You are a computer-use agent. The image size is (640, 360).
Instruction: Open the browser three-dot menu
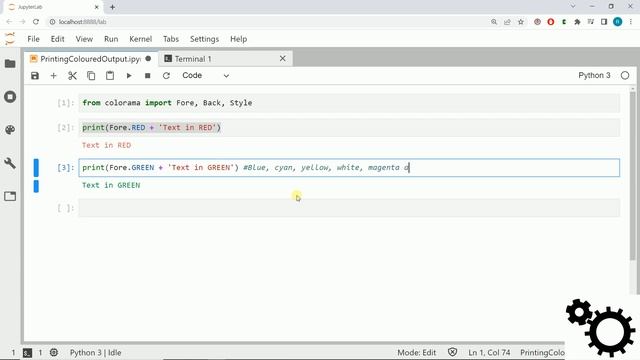coord(631,22)
